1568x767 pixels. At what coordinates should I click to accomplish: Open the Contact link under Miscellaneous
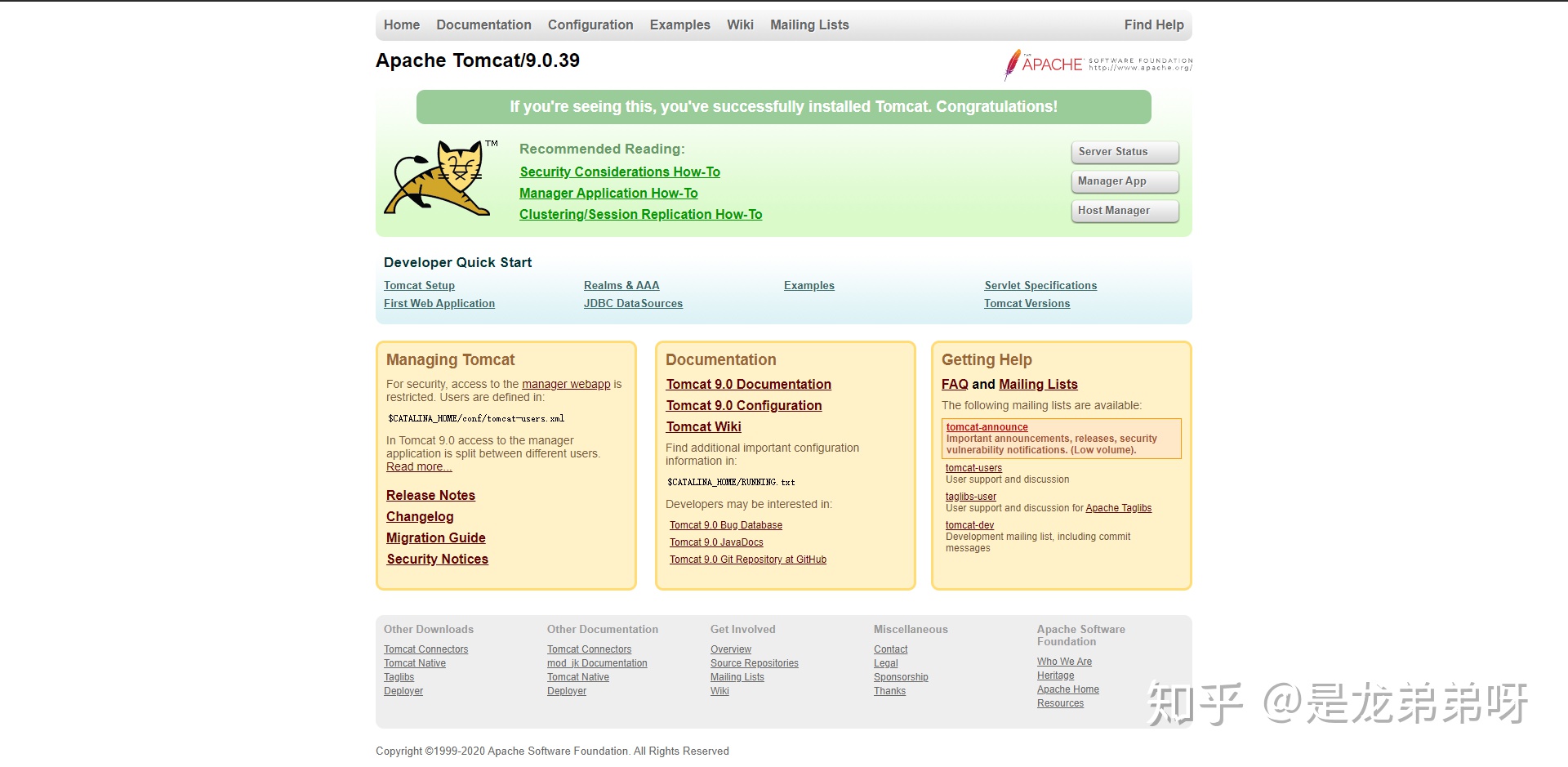click(x=890, y=650)
